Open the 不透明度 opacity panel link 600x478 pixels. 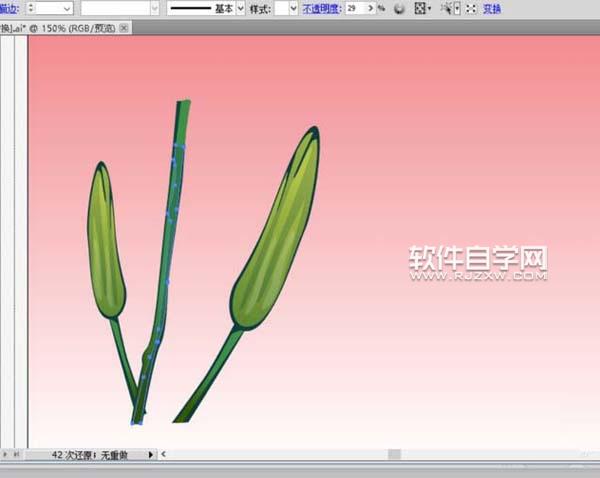click(x=321, y=8)
